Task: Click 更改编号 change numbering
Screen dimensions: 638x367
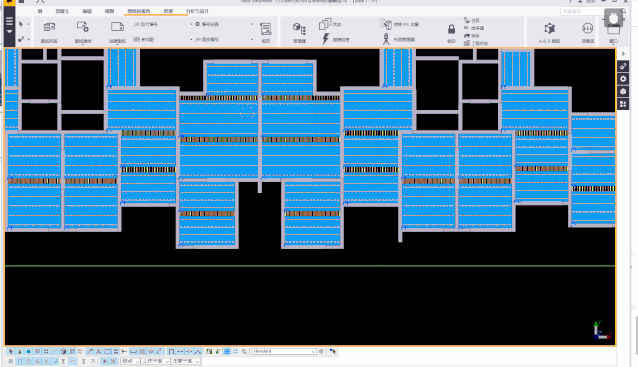Action: coord(207,39)
